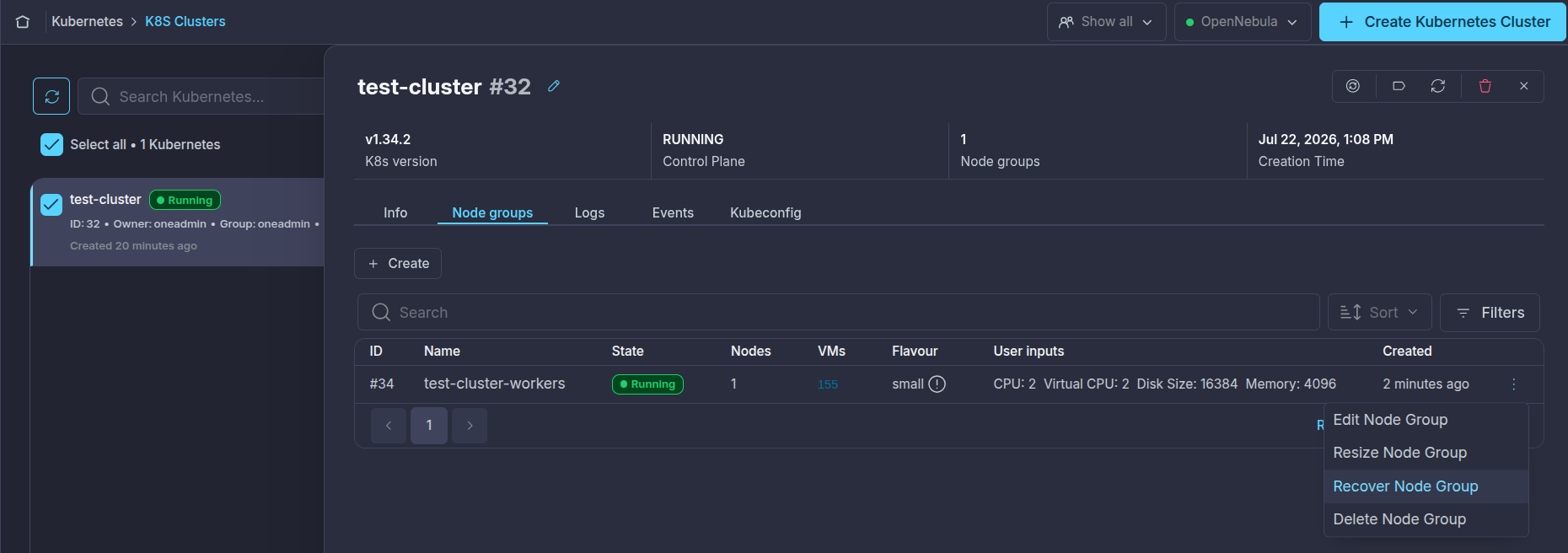Click the three-dot menu for test-cluster-workers row
This screenshot has height=553, width=1568.
pyautogui.click(x=1514, y=384)
